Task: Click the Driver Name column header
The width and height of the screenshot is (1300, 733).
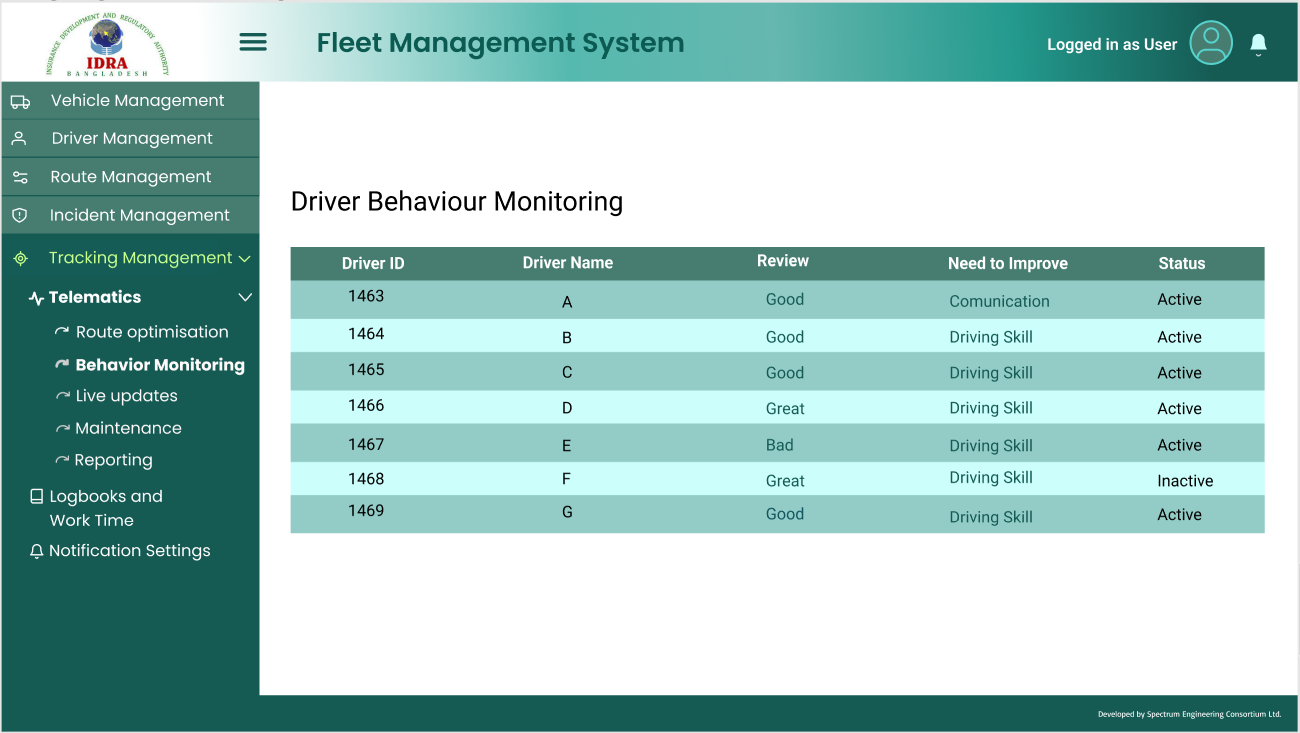Action: click(x=568, y=263)
